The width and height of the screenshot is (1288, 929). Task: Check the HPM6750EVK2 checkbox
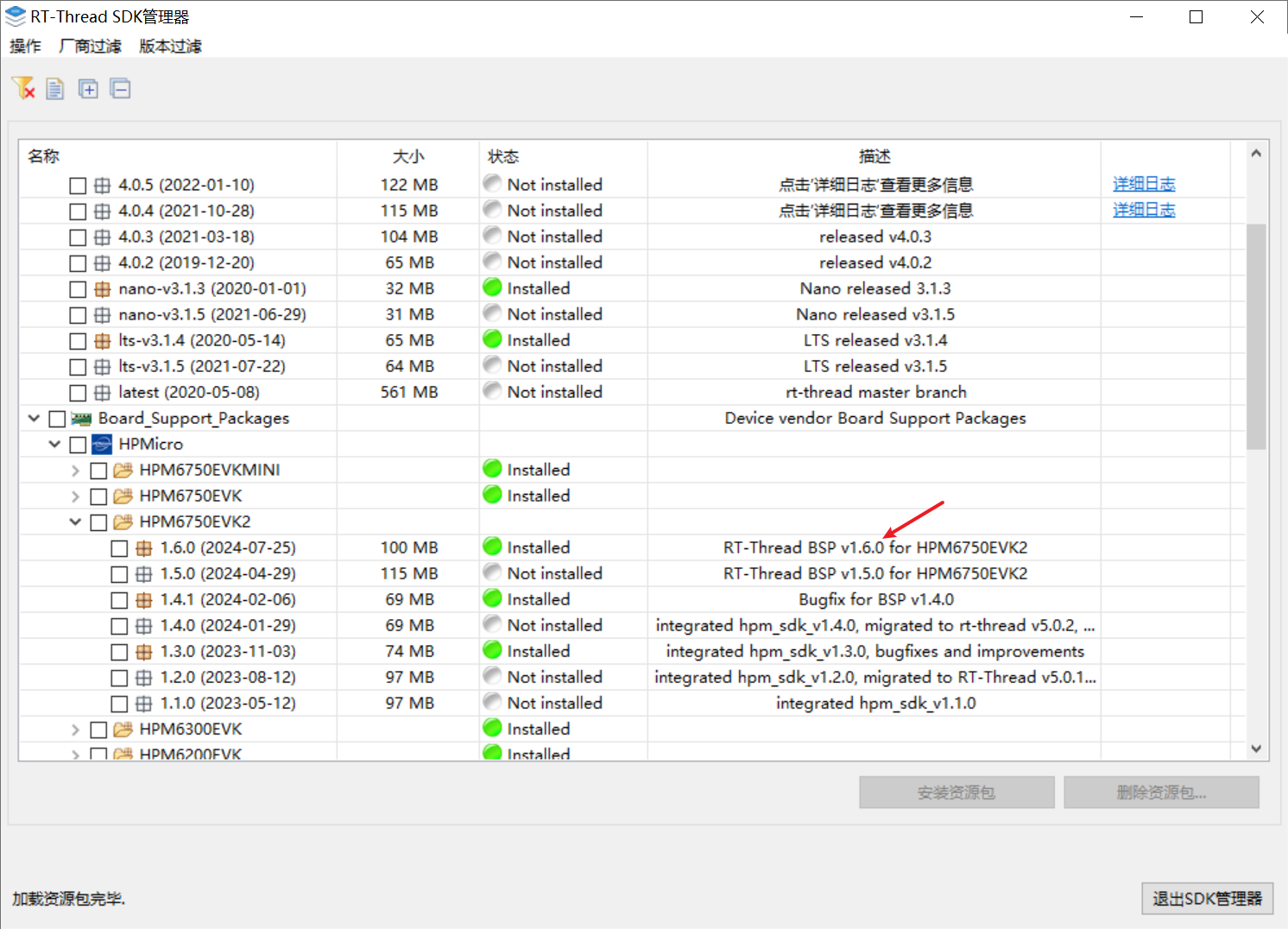click(98, 522)
